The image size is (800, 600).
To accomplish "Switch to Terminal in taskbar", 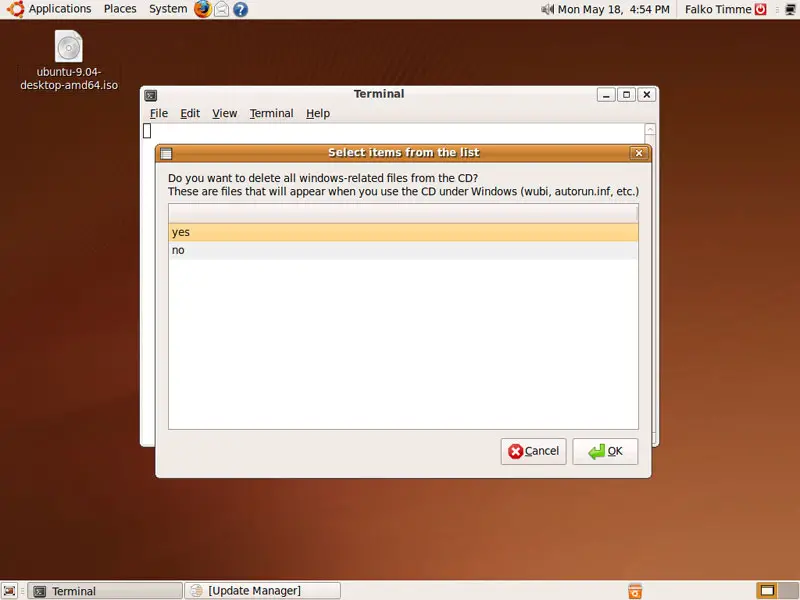I will pos(106,591).
